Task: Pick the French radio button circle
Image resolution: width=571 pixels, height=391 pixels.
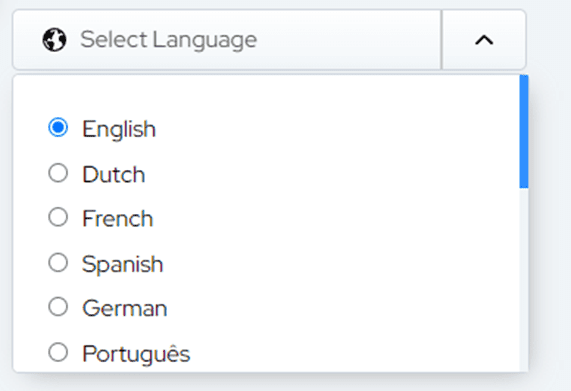Action: pyautogui.click(x=58, y=217)
